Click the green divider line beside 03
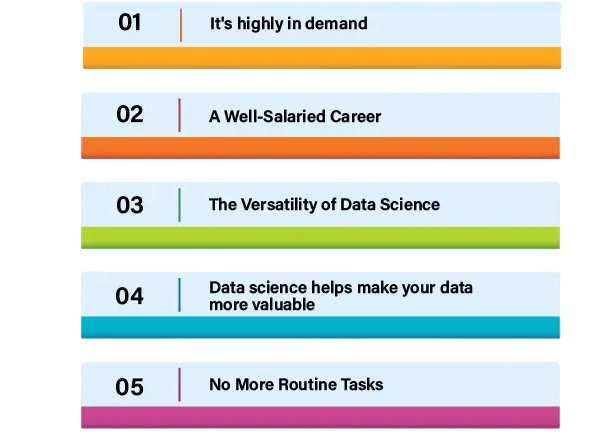The image size is (616, 442). pyautogui.click(x=179, y=205)
